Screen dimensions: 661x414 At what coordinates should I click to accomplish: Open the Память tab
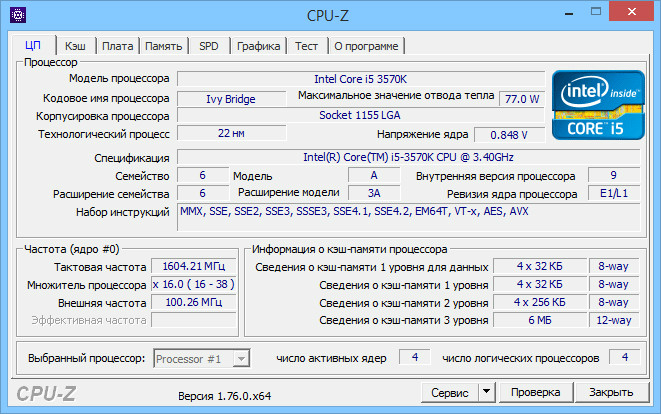pyautogui.click(x=164, y=46)
